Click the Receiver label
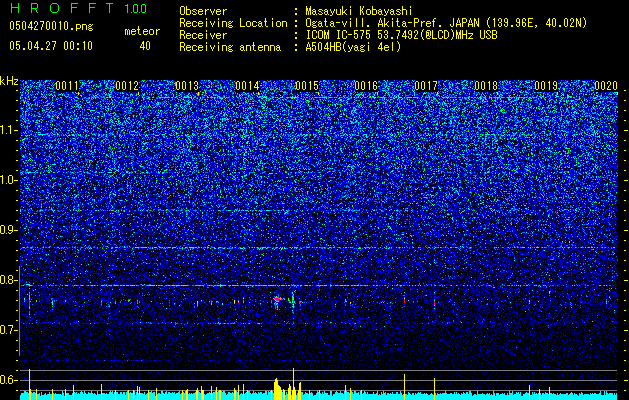Image resolution: width=629 pixels, height=400 pixels. click(x=203, y=35)
